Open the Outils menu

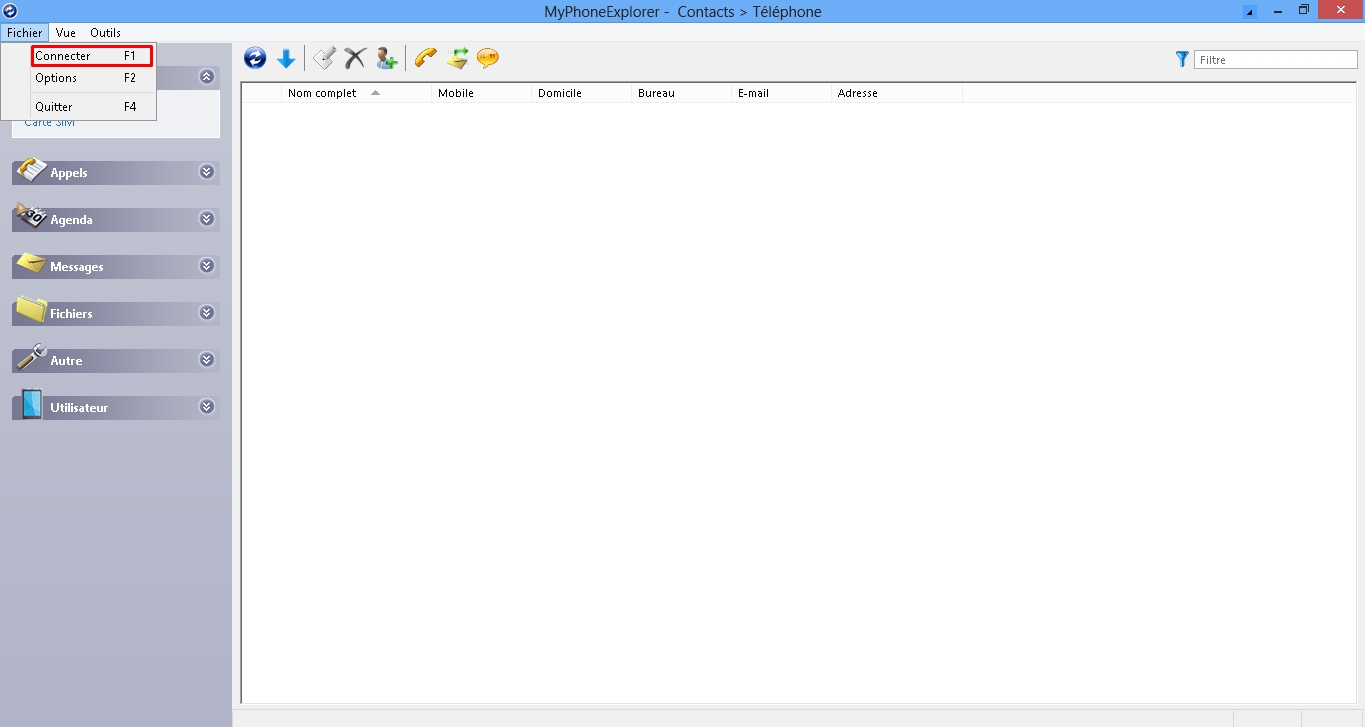tap(105, 33)
